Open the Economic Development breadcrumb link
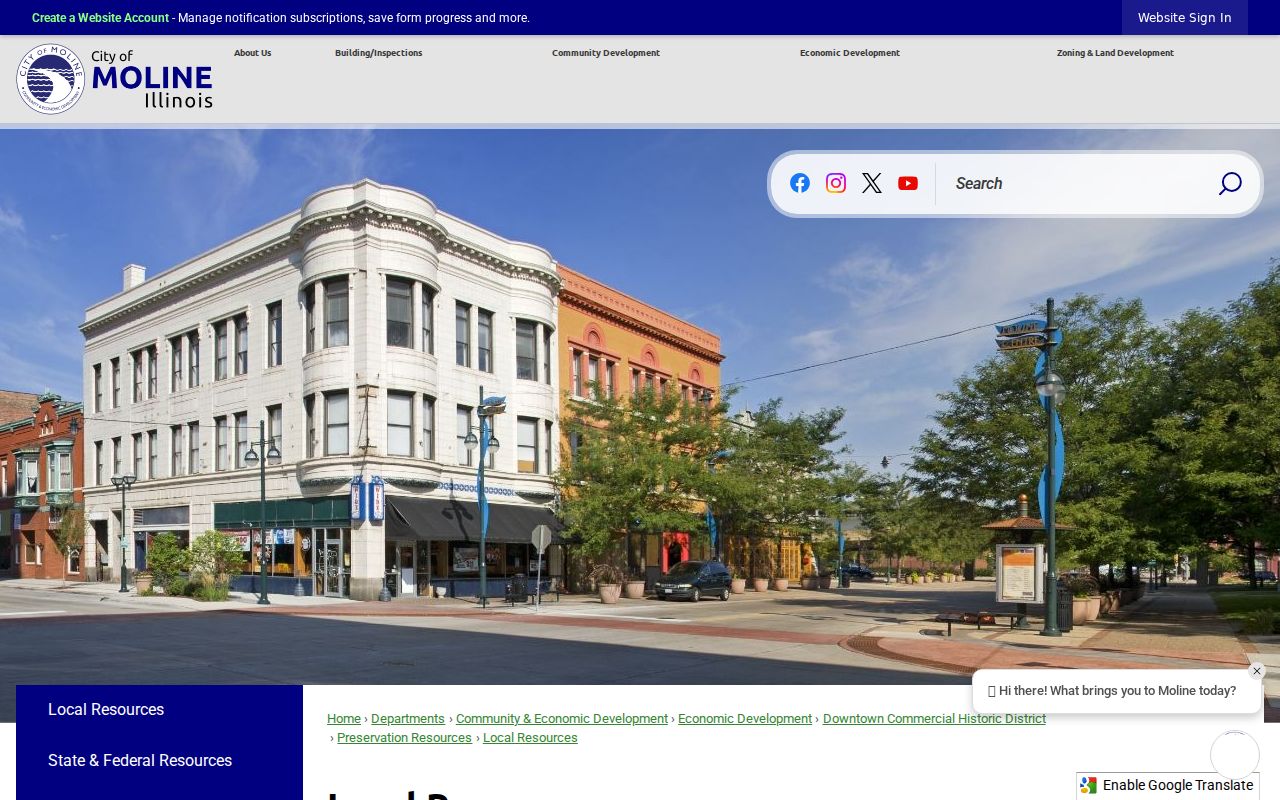Screen dimensions: 1280x800 click(745, 719)
